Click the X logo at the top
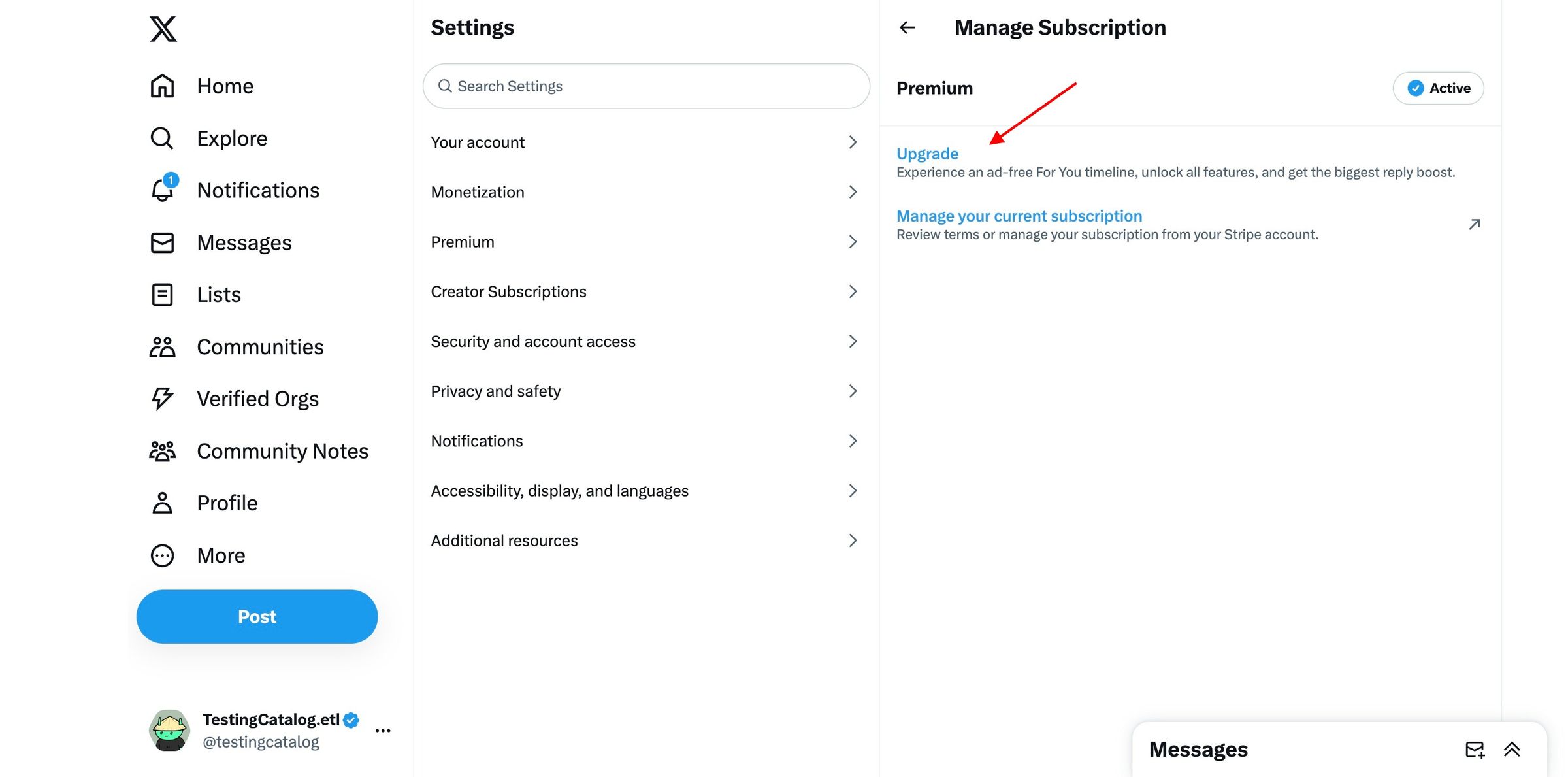 (x=163, y=29)
